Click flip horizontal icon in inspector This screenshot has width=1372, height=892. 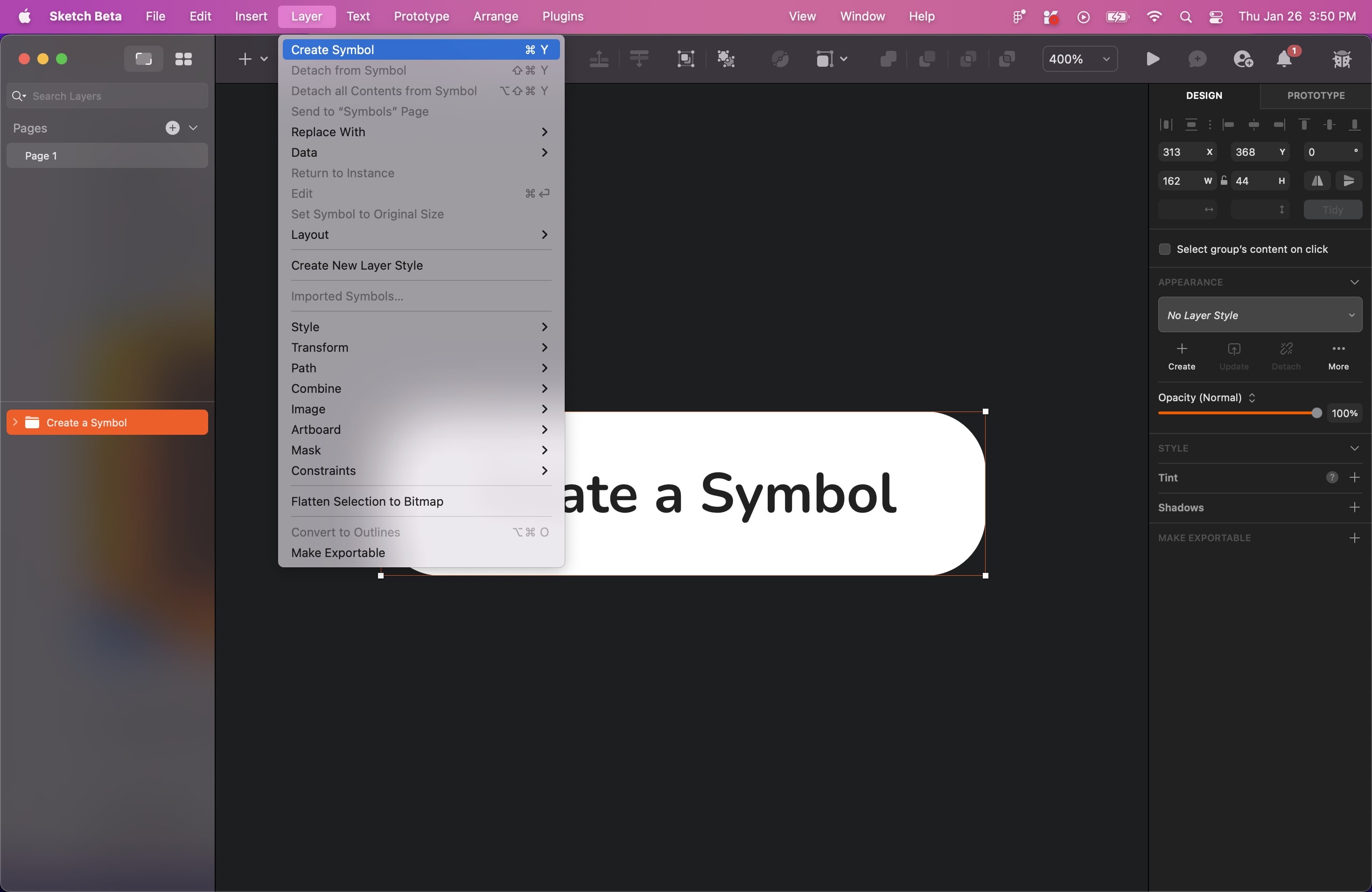point(1317,181)
